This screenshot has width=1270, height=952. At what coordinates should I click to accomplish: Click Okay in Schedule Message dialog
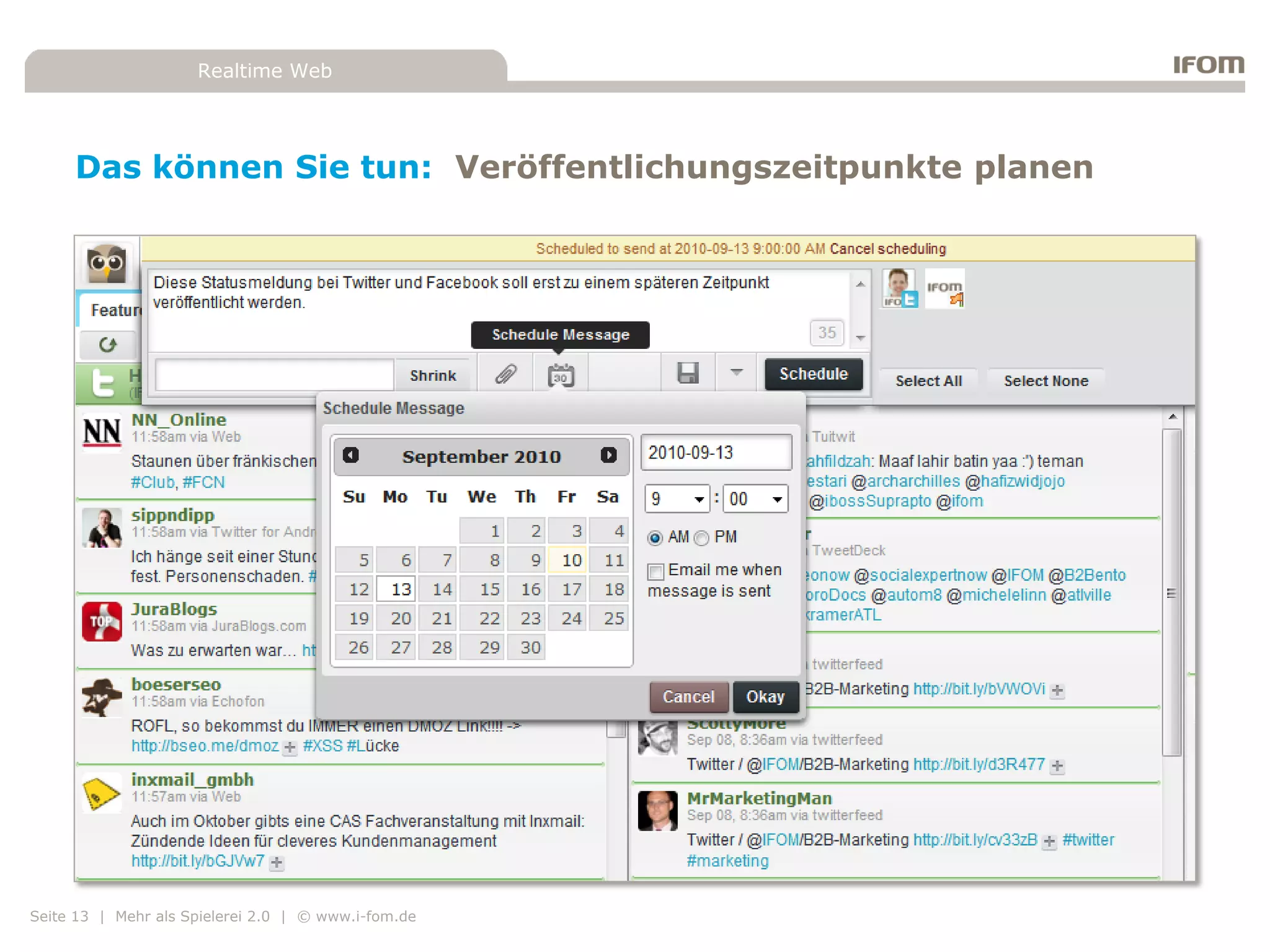pos(765,697)
